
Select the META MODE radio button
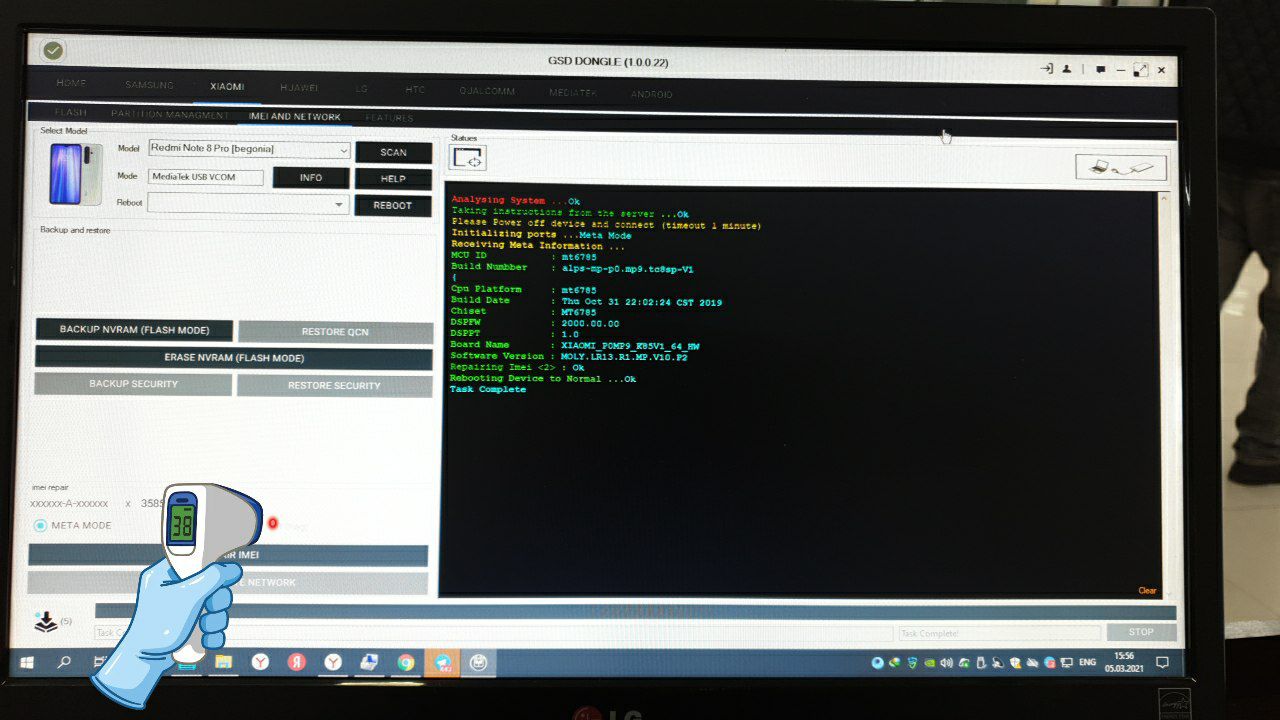[40, 526]
